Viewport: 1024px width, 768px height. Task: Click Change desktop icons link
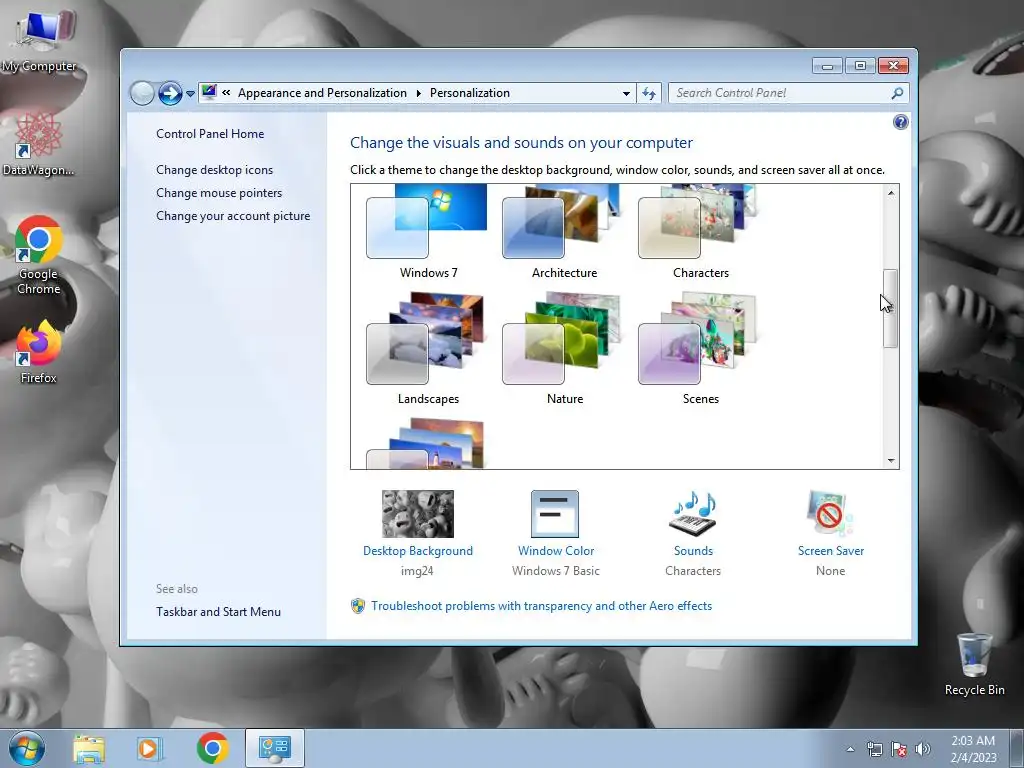[214, 170]
